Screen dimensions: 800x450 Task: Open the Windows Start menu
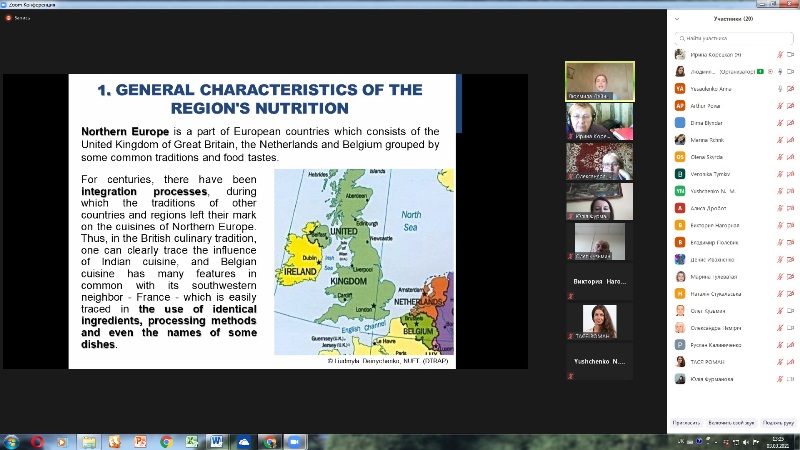click(x=12, y=441)
